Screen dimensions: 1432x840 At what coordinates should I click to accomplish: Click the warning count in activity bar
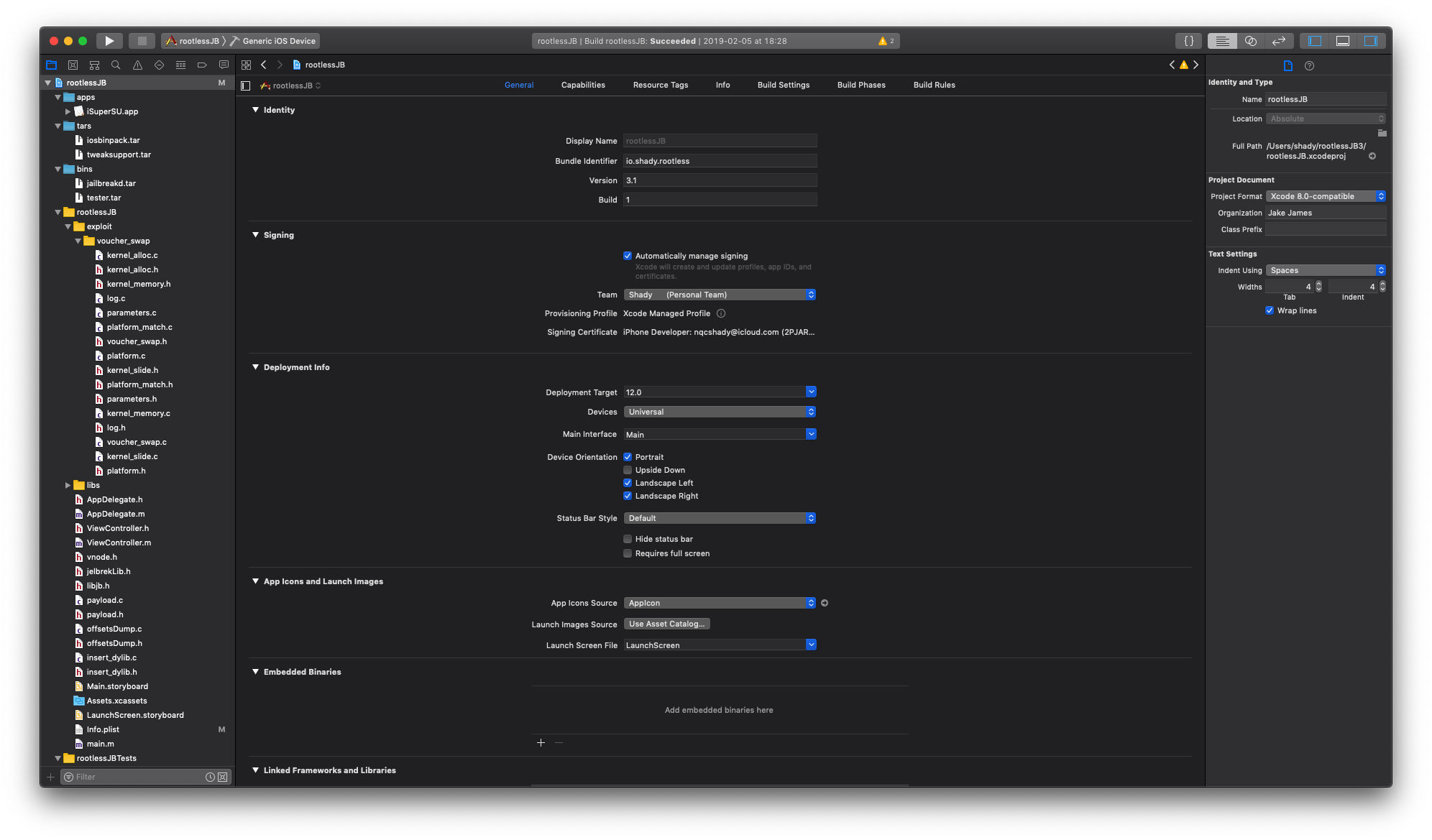click(x=886, y=41)
